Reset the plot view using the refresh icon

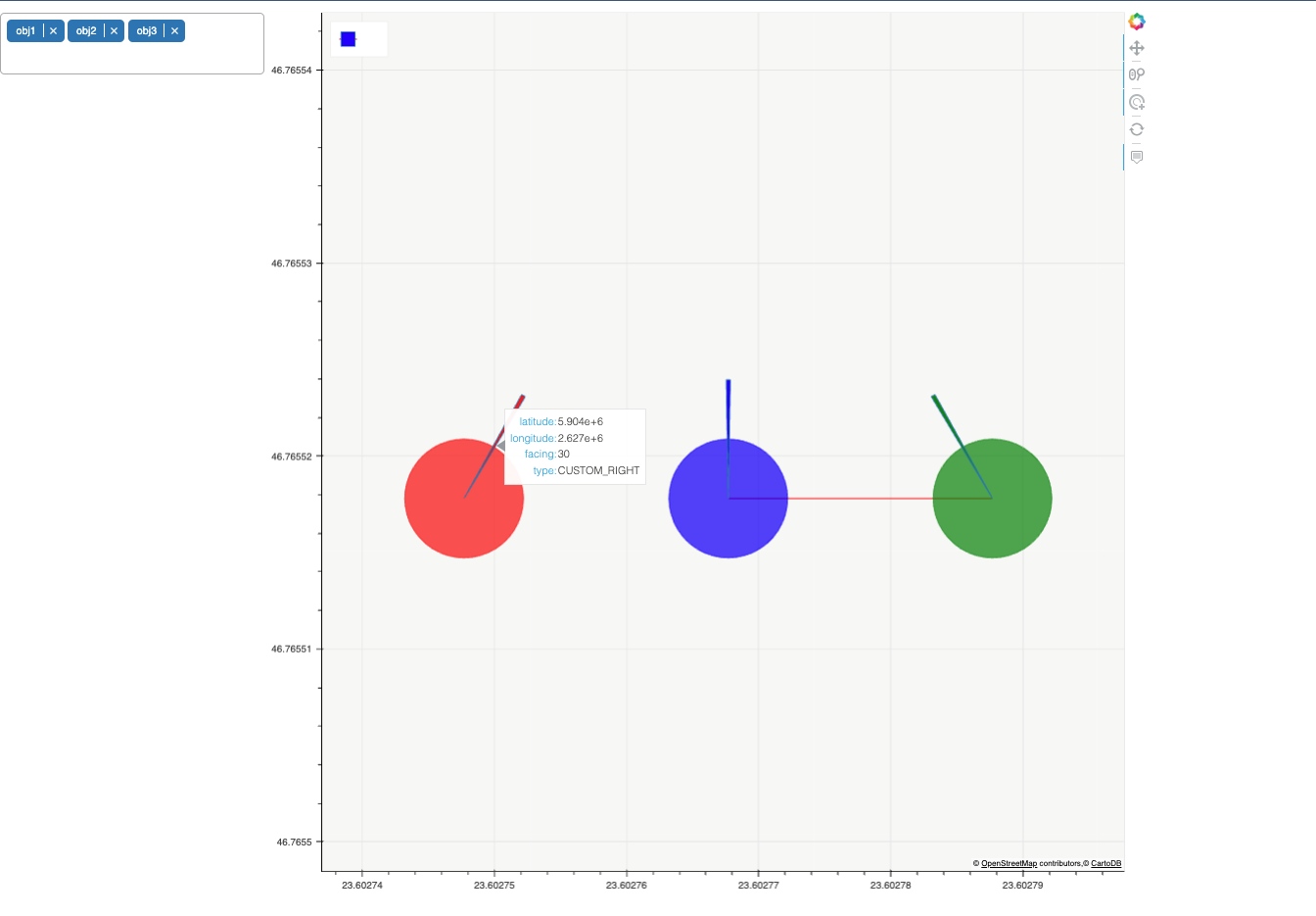pyautogui.click(x=1136, y=128)
